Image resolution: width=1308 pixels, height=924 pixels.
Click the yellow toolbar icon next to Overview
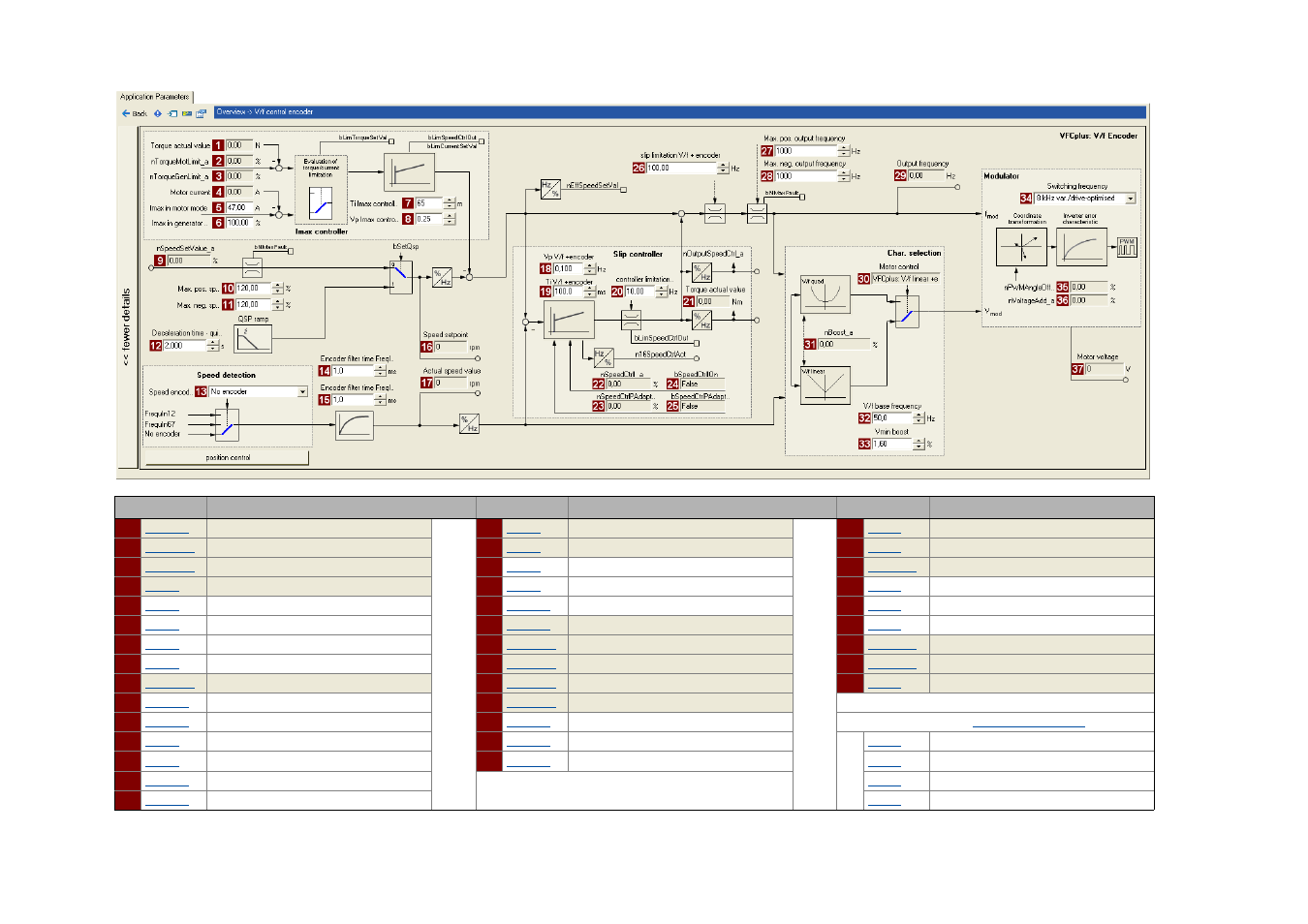187,113
